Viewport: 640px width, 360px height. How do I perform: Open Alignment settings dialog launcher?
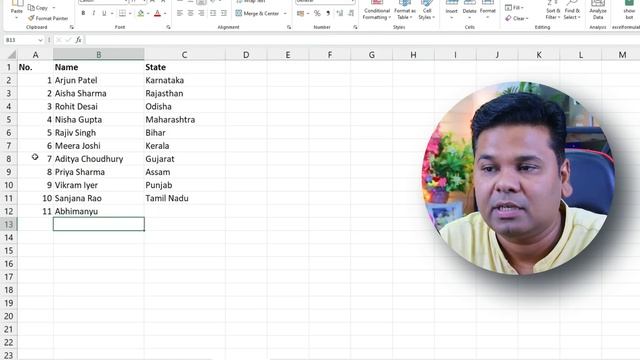[289, 27]
